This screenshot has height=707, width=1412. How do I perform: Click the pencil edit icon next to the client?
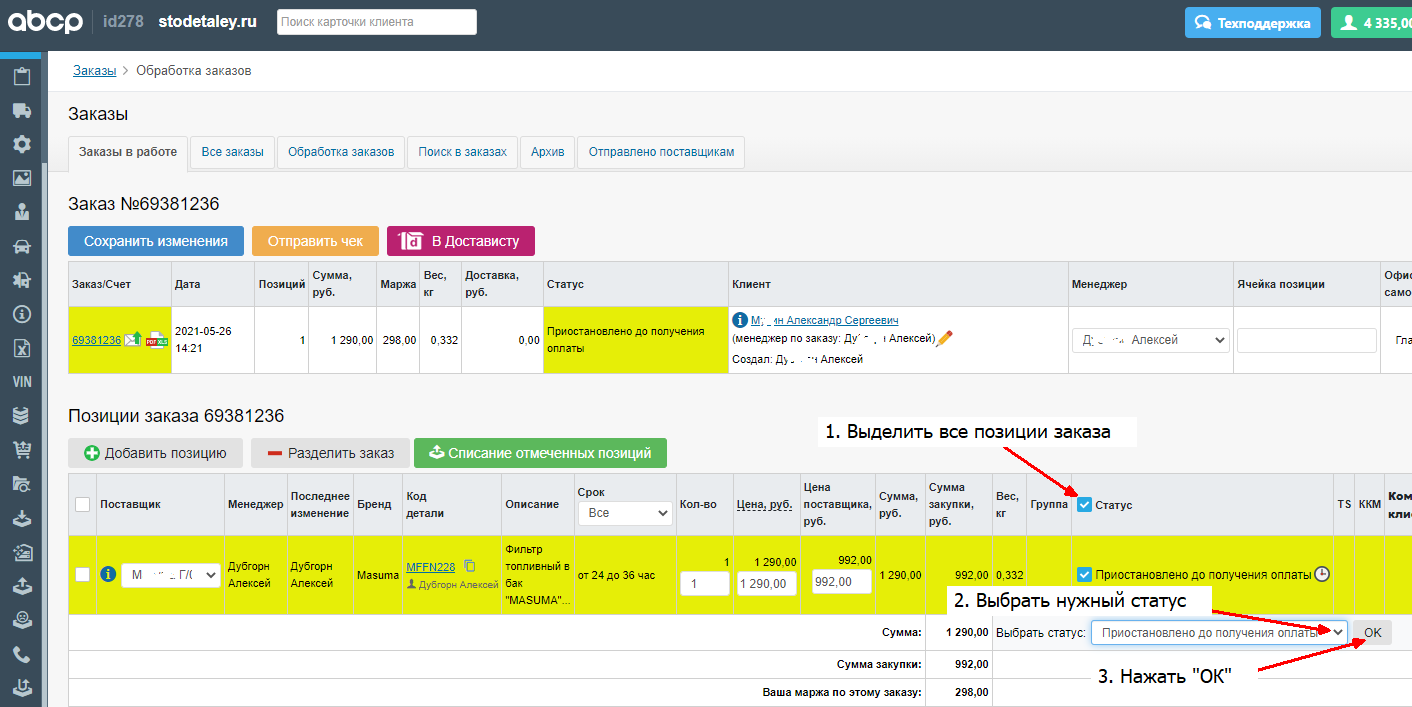coord(944,338)
